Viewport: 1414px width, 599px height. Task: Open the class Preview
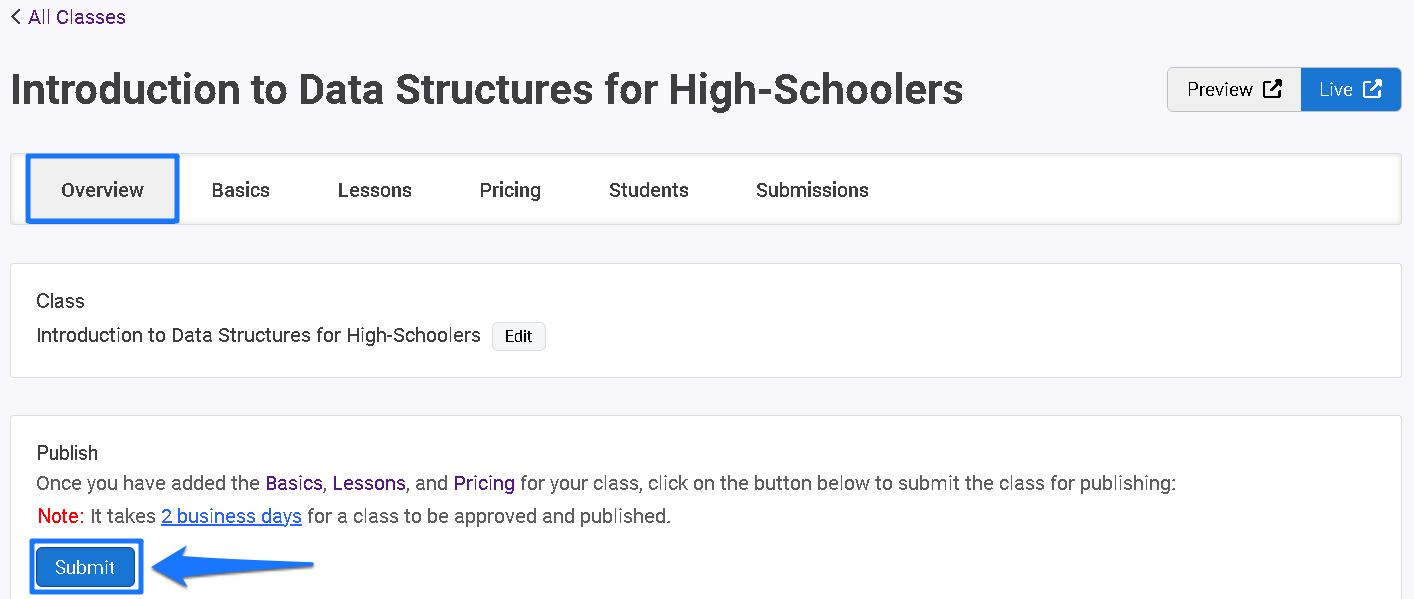pos(1234,89)
